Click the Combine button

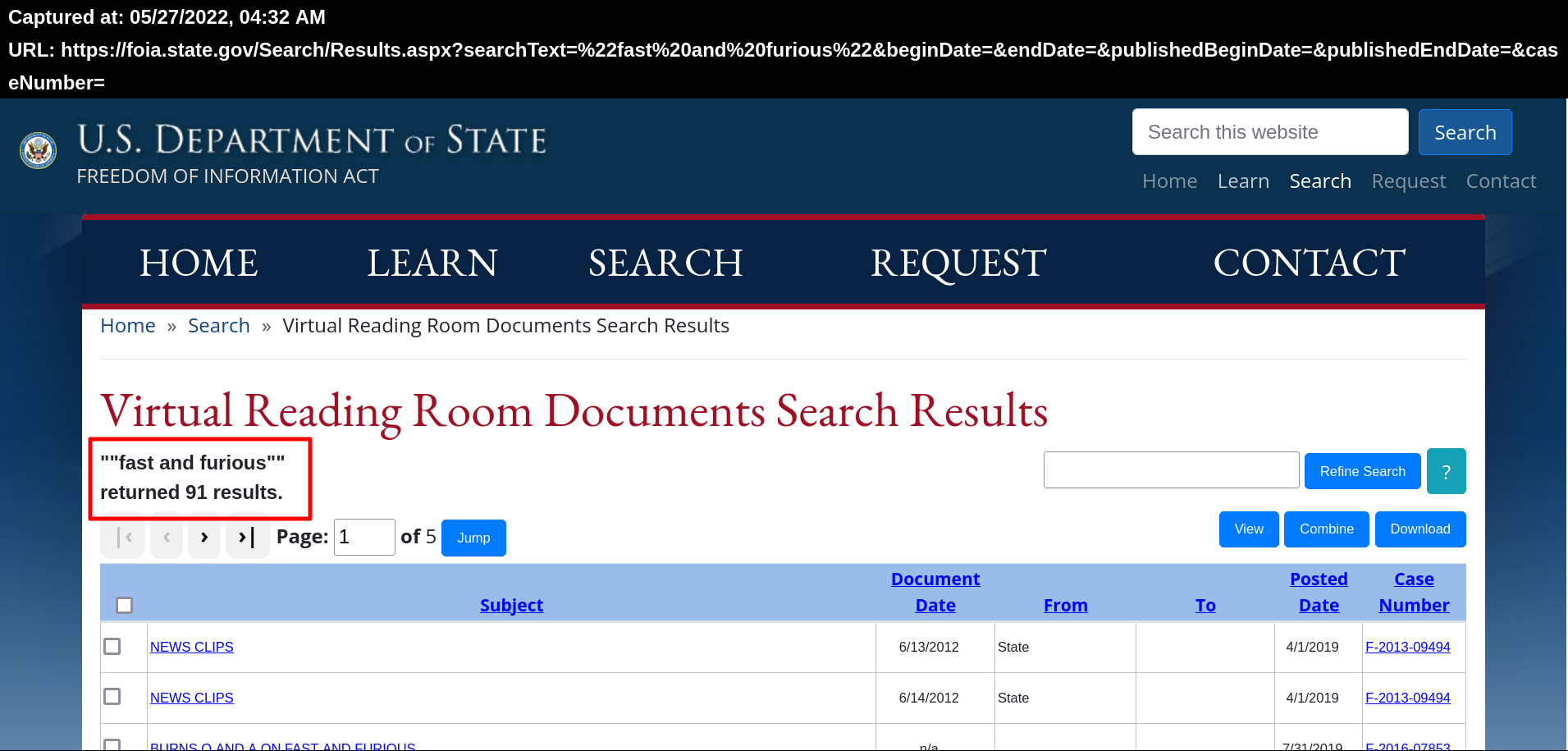pyautogui.click(x=1327, y=529)
